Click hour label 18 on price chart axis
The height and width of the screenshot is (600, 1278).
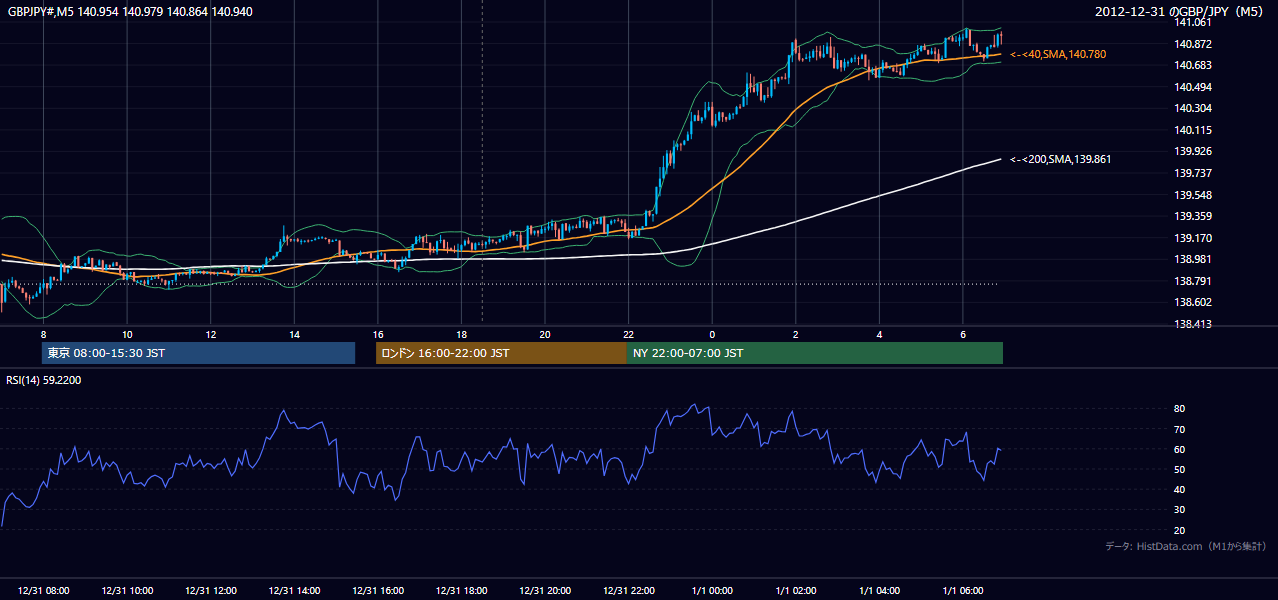point(461,334)
